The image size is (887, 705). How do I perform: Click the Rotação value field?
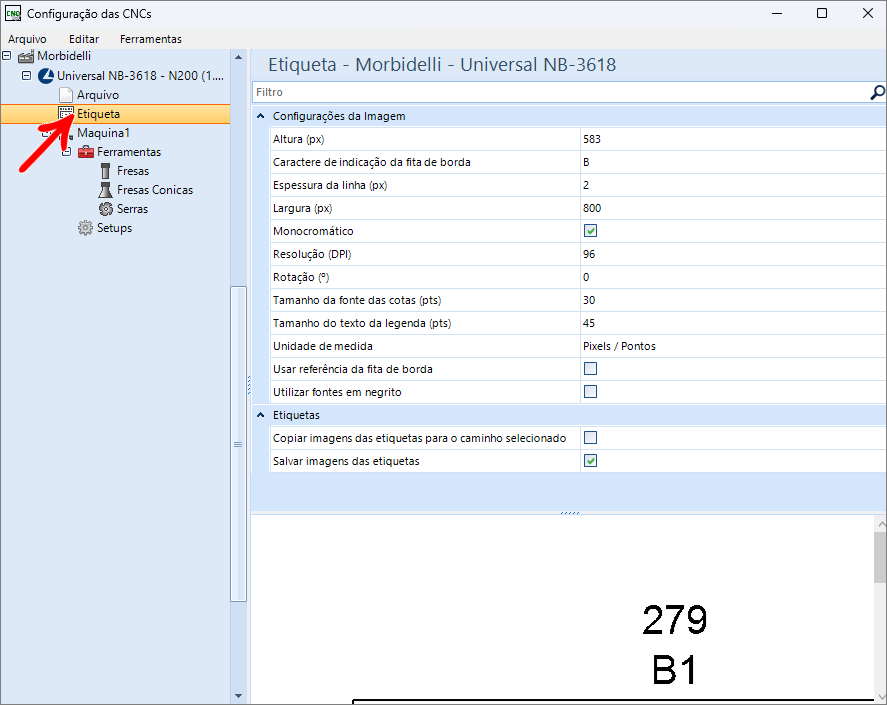733,277
